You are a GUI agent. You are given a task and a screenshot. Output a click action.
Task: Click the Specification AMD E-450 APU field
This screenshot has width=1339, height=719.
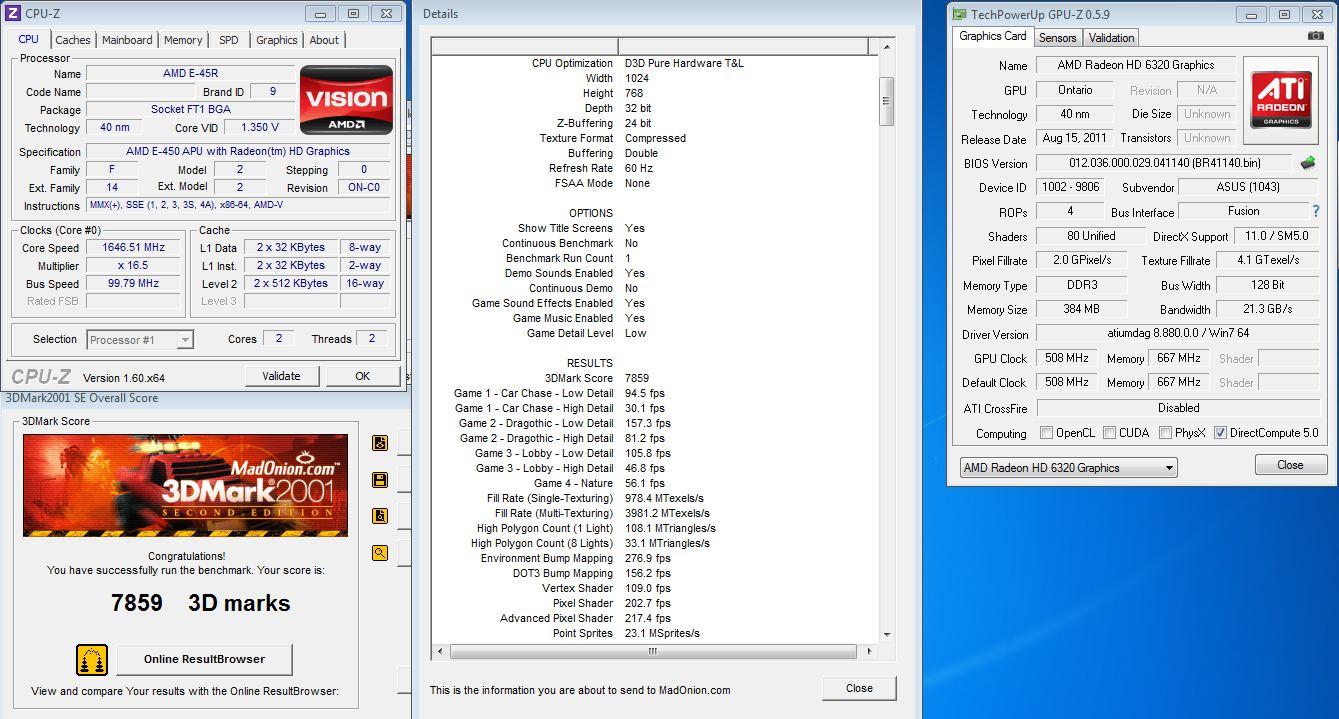(x=238, y=152)
